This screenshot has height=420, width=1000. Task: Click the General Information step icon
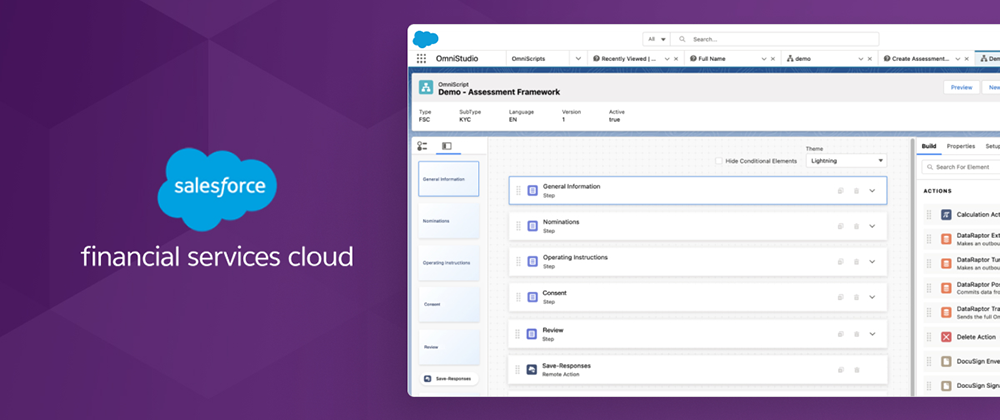(x=533, y=191)
